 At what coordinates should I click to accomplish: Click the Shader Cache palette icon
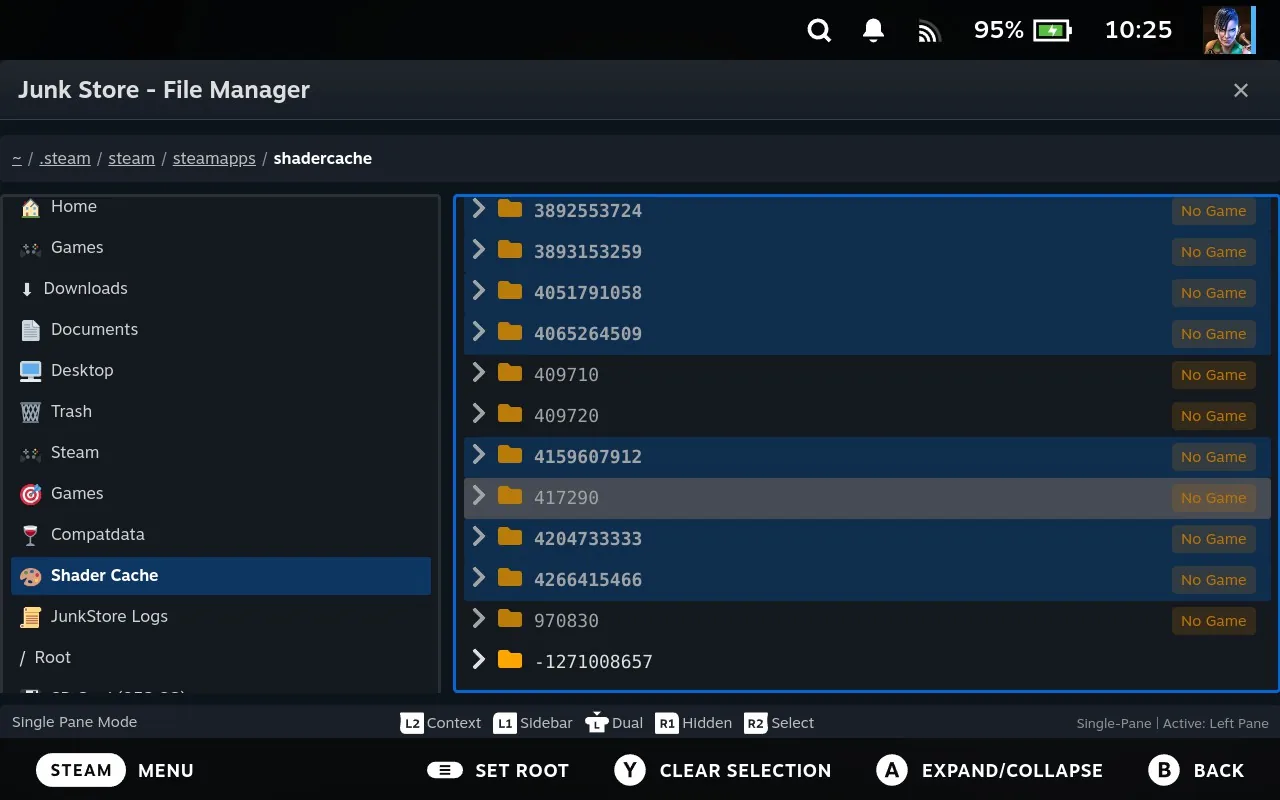click(x=31, y=576)
